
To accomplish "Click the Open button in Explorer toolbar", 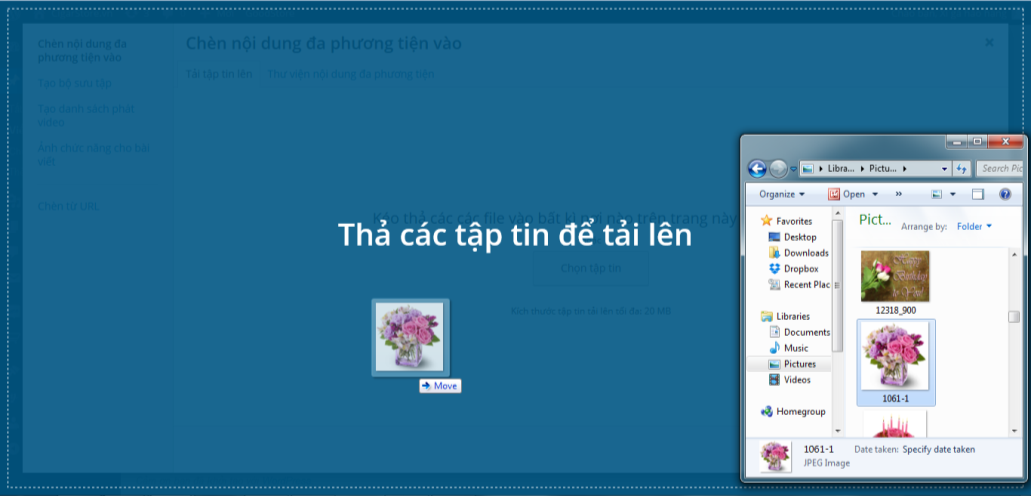I will point(846,194).
